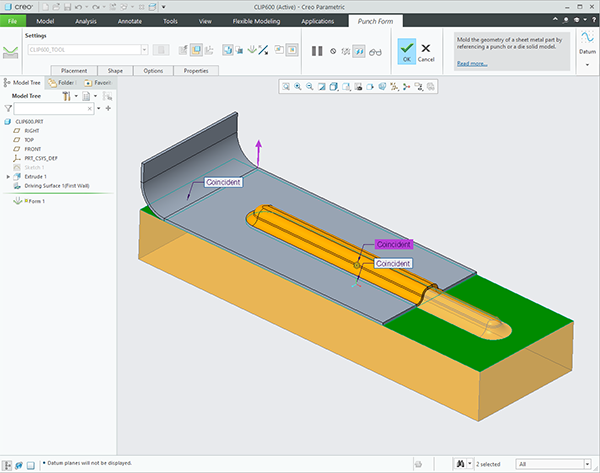
Task: Click the Open file icon in the quick access toolbar
Action: pos(56,7)
